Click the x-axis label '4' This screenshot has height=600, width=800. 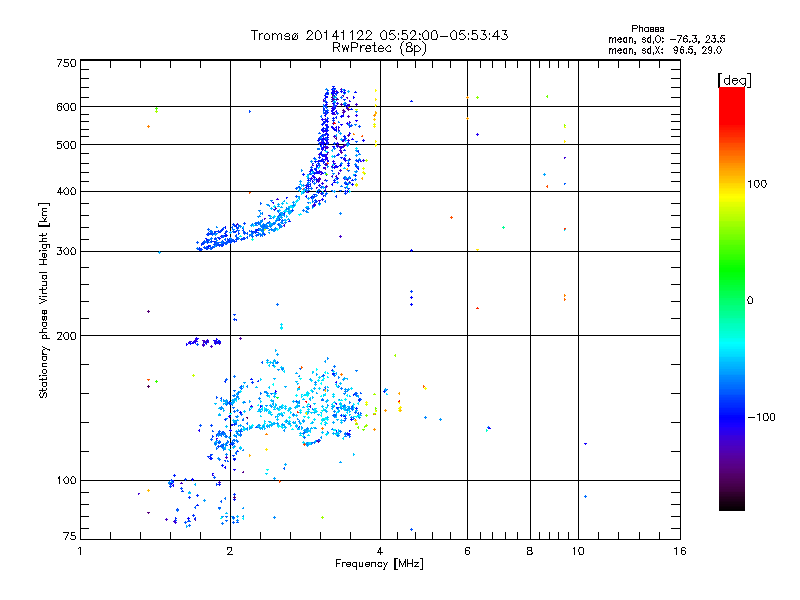click(380, 551)
